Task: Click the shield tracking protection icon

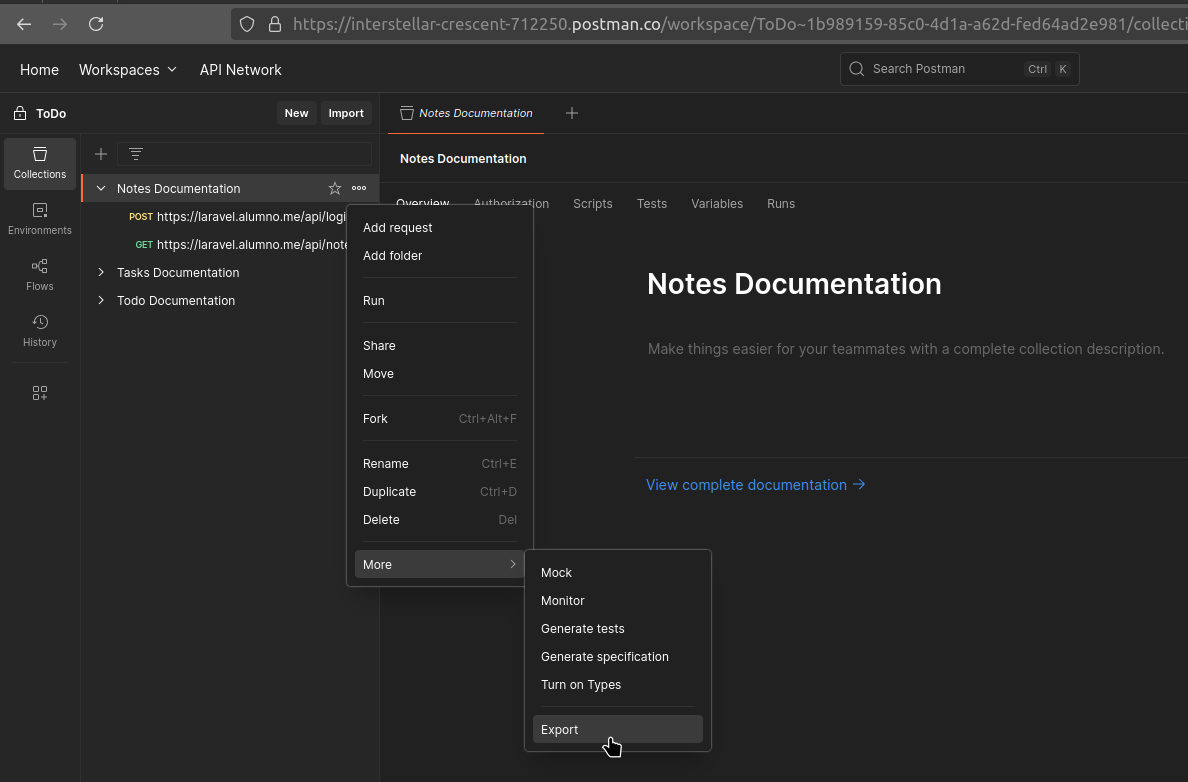Action: pos(247,24)
